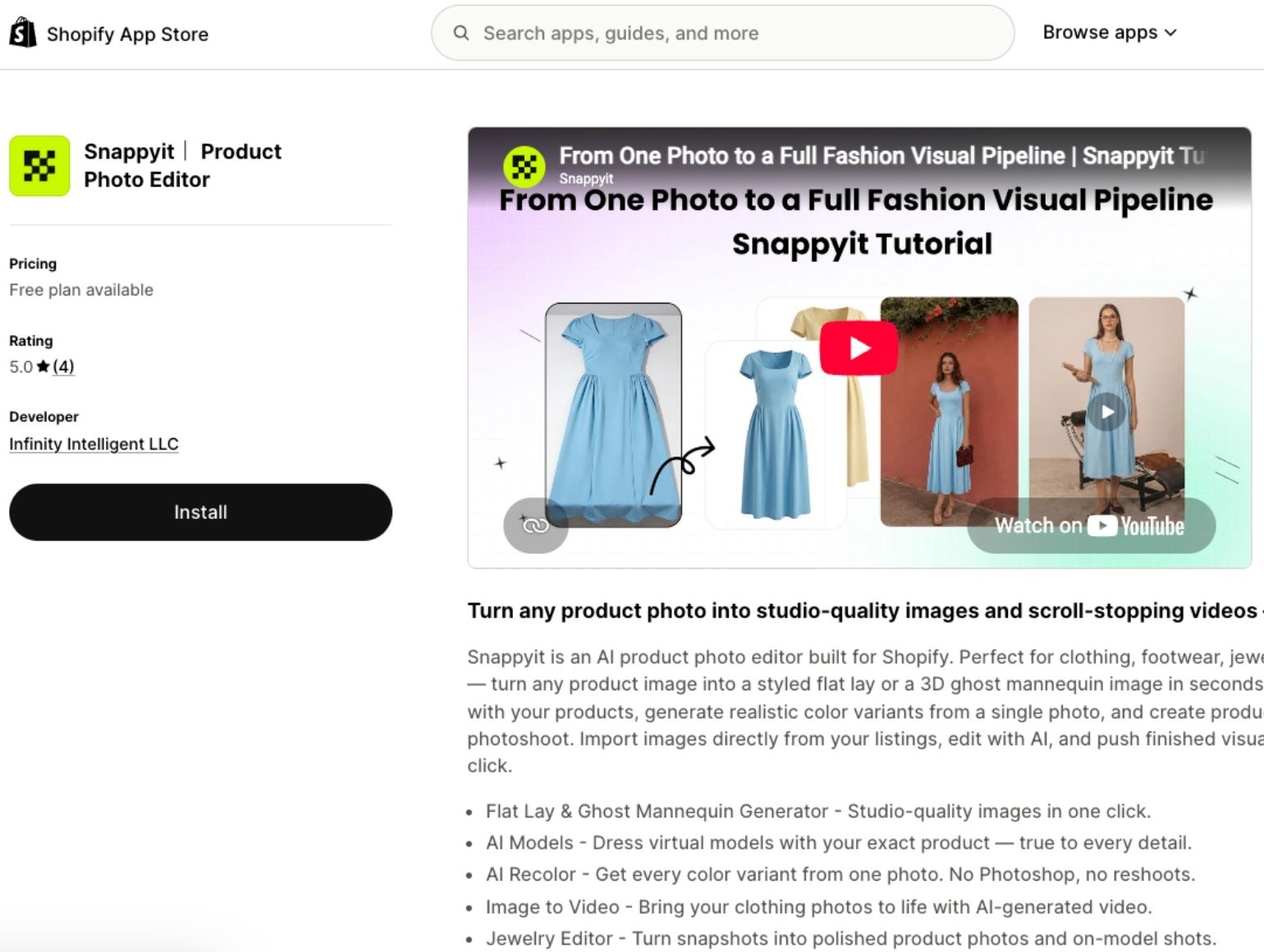Screen dimensions: 1264x952
Task: Open the Infinity Intelligent LLC developer link
Action: [x=94, y=444]
